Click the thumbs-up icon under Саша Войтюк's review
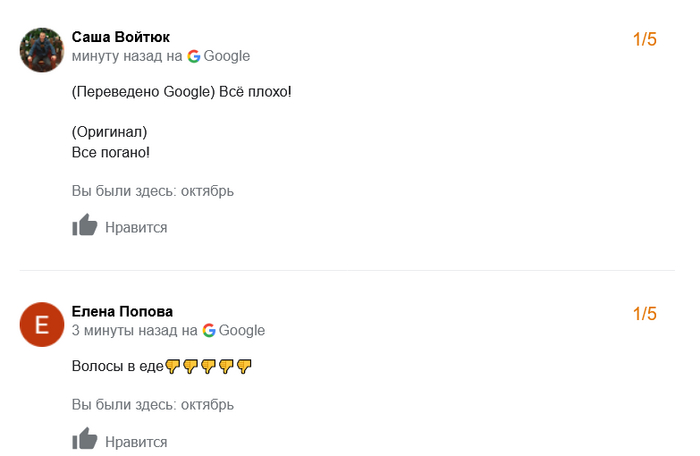The height and width of the screenshot is (456, 700). pyautogui.click(x=85, y=226)
